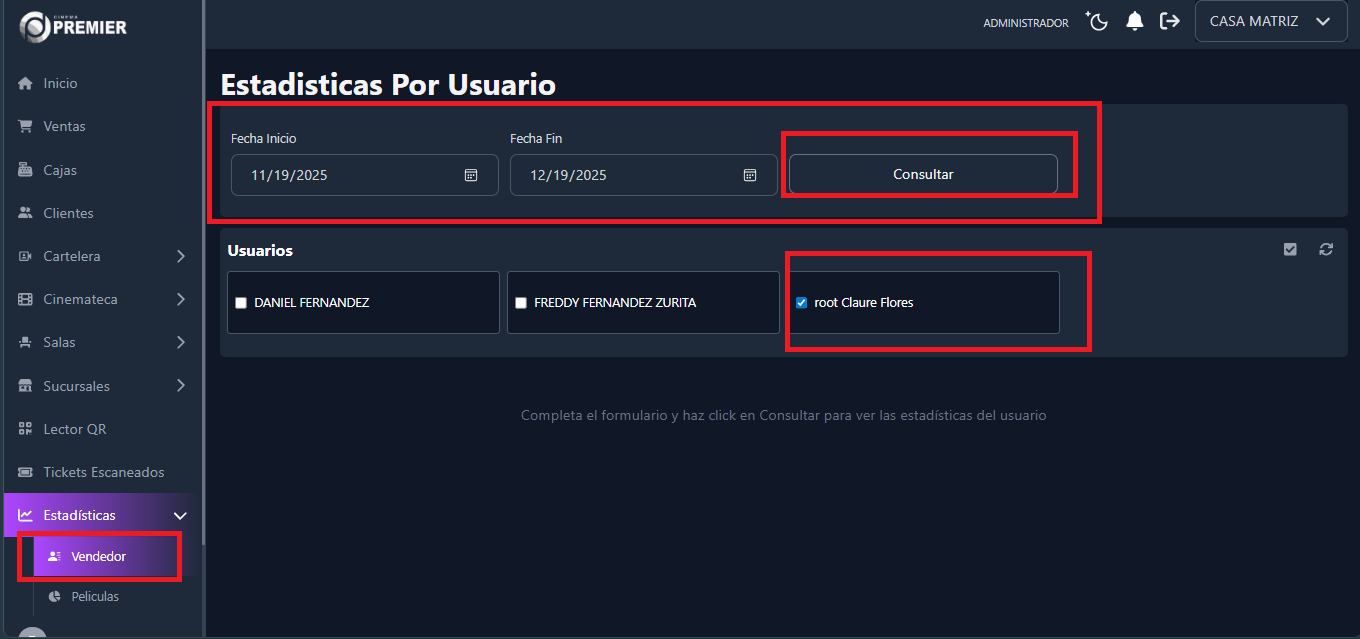Uncheck the root Claure Flores user
The image size is (1360, 639).
(x=801, y=302)
